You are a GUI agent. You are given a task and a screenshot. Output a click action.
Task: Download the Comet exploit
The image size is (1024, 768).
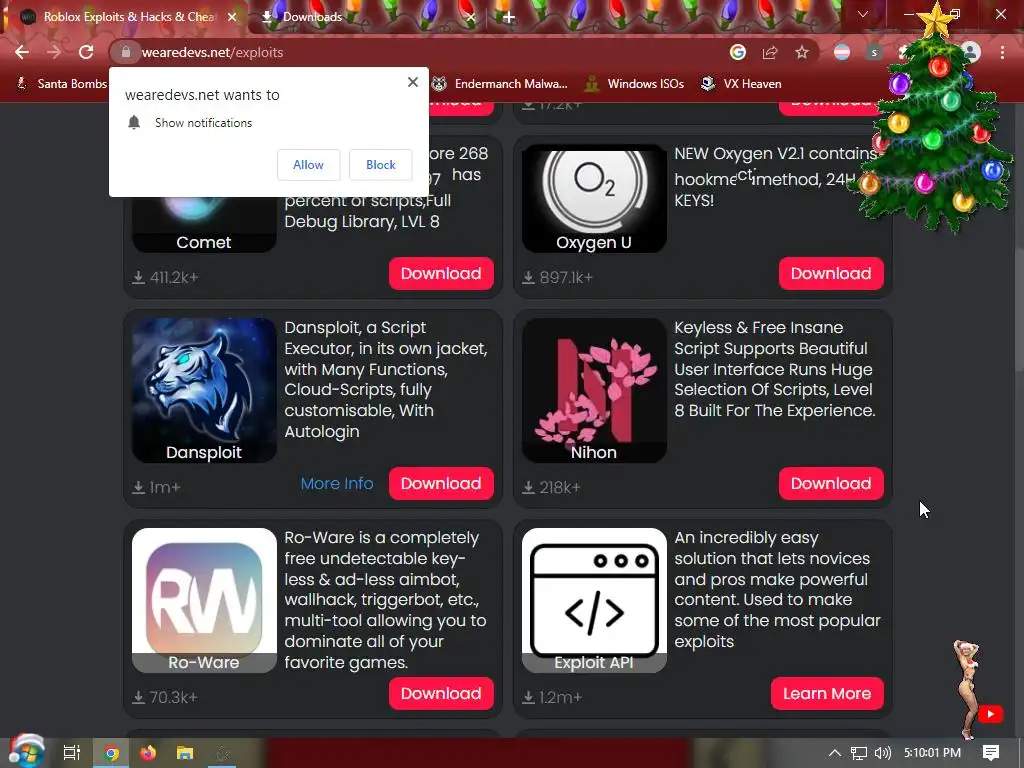point(441,274)
